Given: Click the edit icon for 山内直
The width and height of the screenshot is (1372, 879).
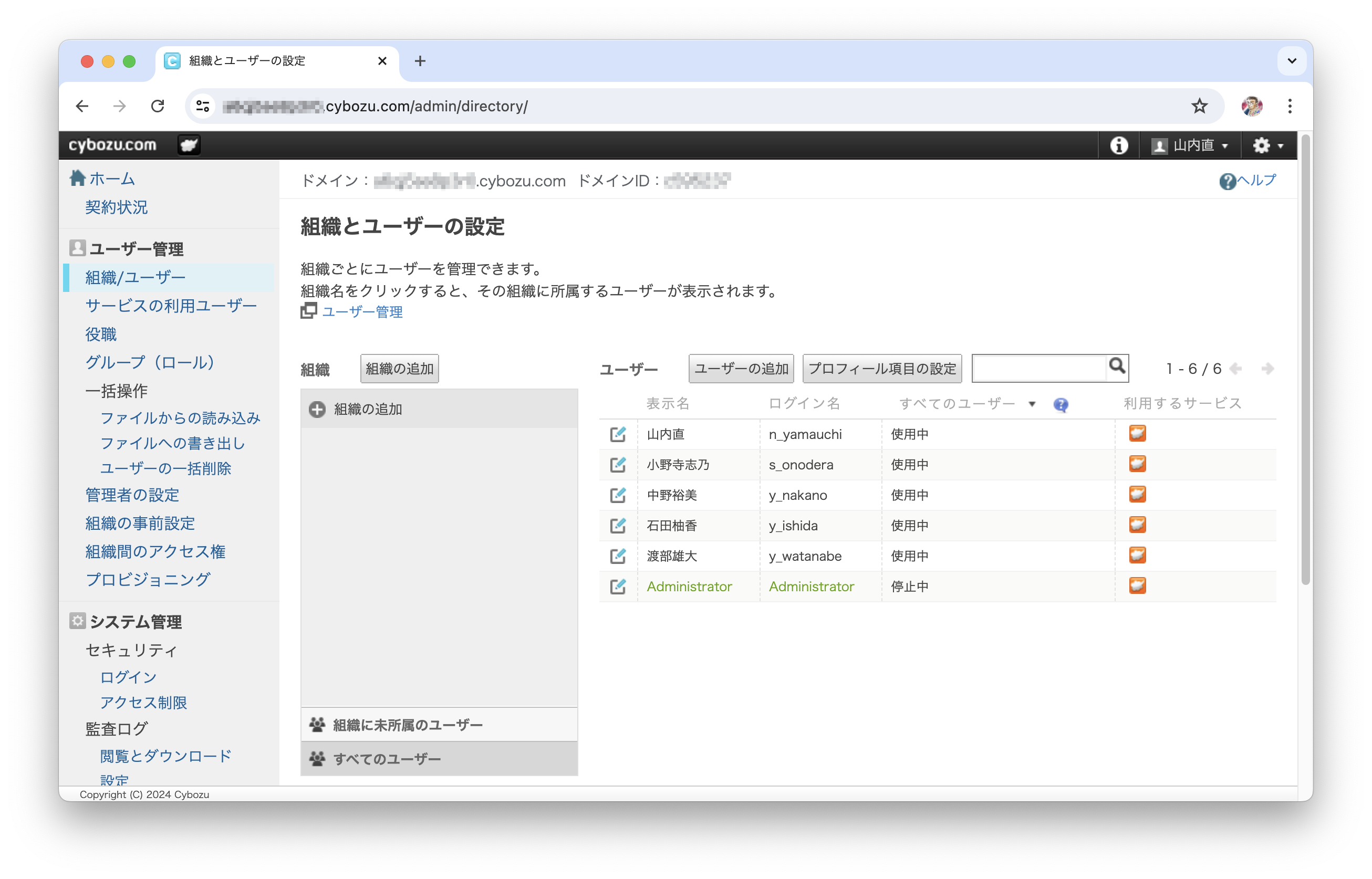Looking at the screenshot, I should tap(617, 434).
